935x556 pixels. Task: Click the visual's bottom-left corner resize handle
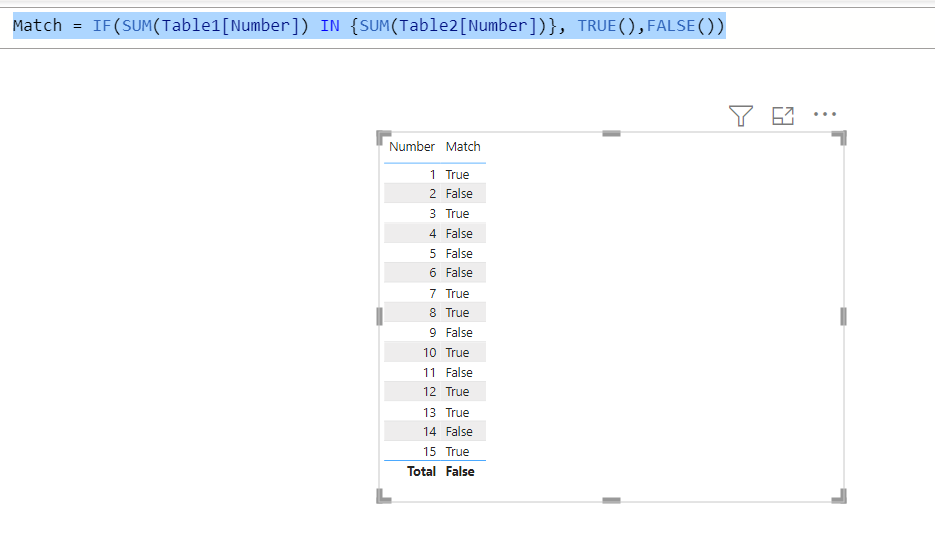[x=383, y=496]
